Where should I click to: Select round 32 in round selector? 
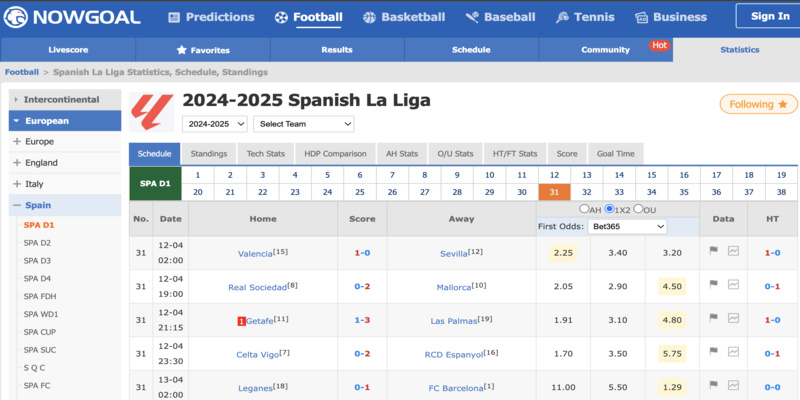point(587,192)
